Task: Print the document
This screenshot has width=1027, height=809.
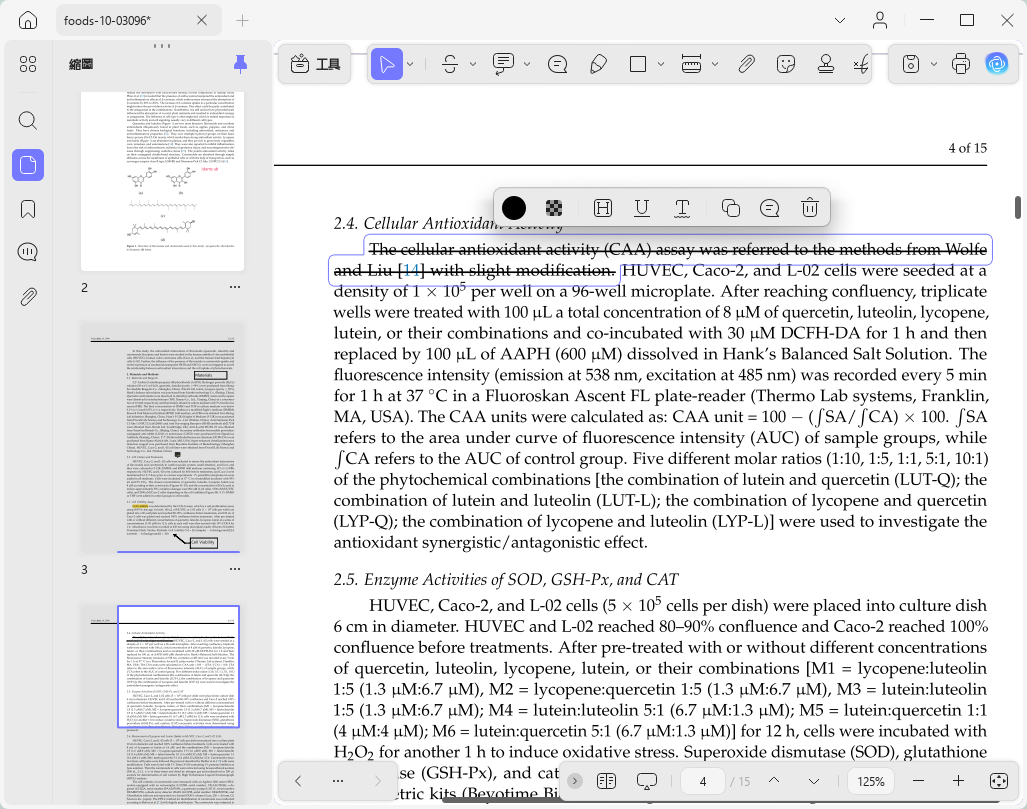Action: pos(961,64)
